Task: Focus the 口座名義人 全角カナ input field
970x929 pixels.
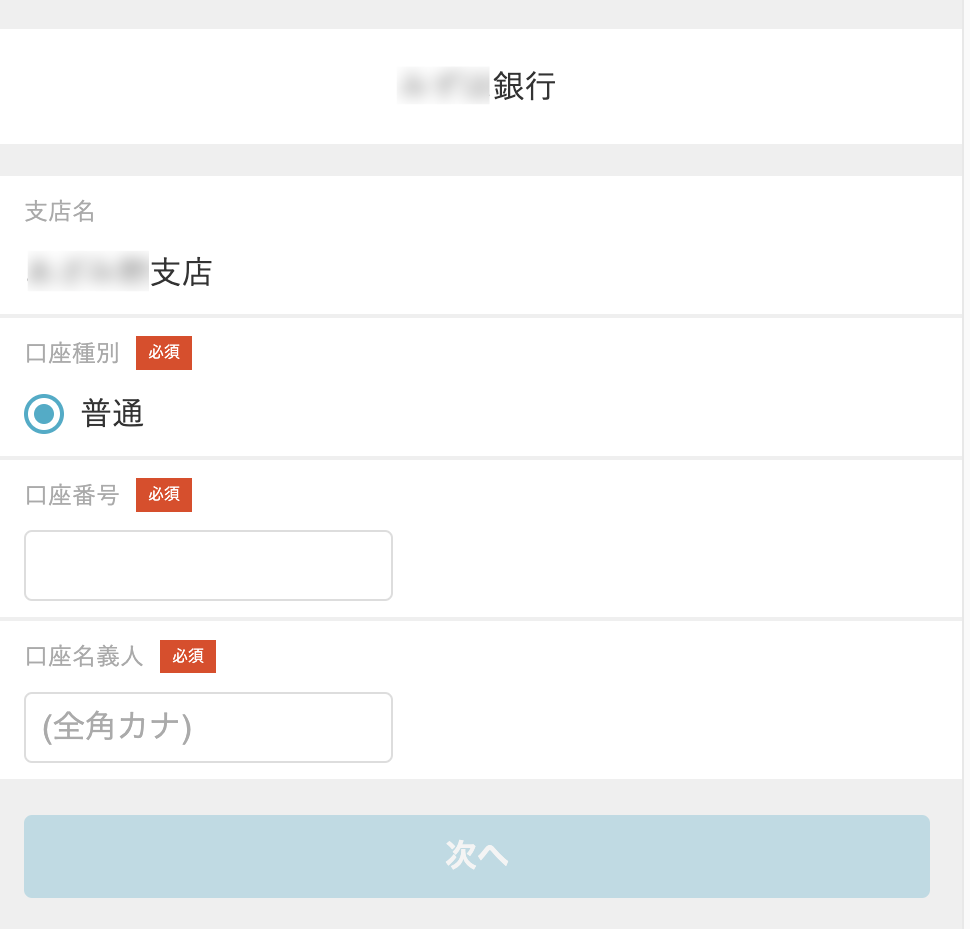Action: point(208,727)
